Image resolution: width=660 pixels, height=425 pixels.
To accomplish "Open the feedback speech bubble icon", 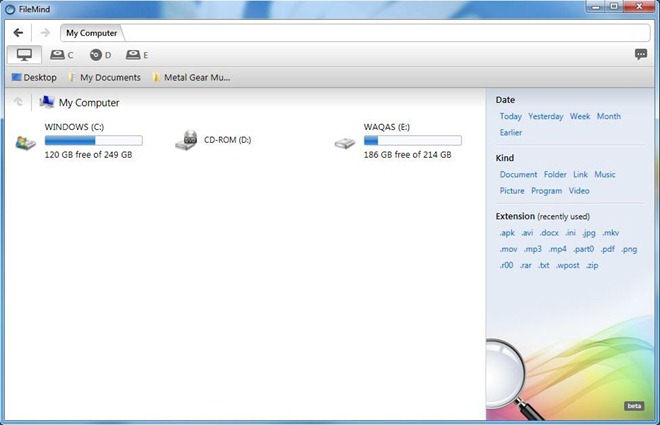I will (641, 54).
